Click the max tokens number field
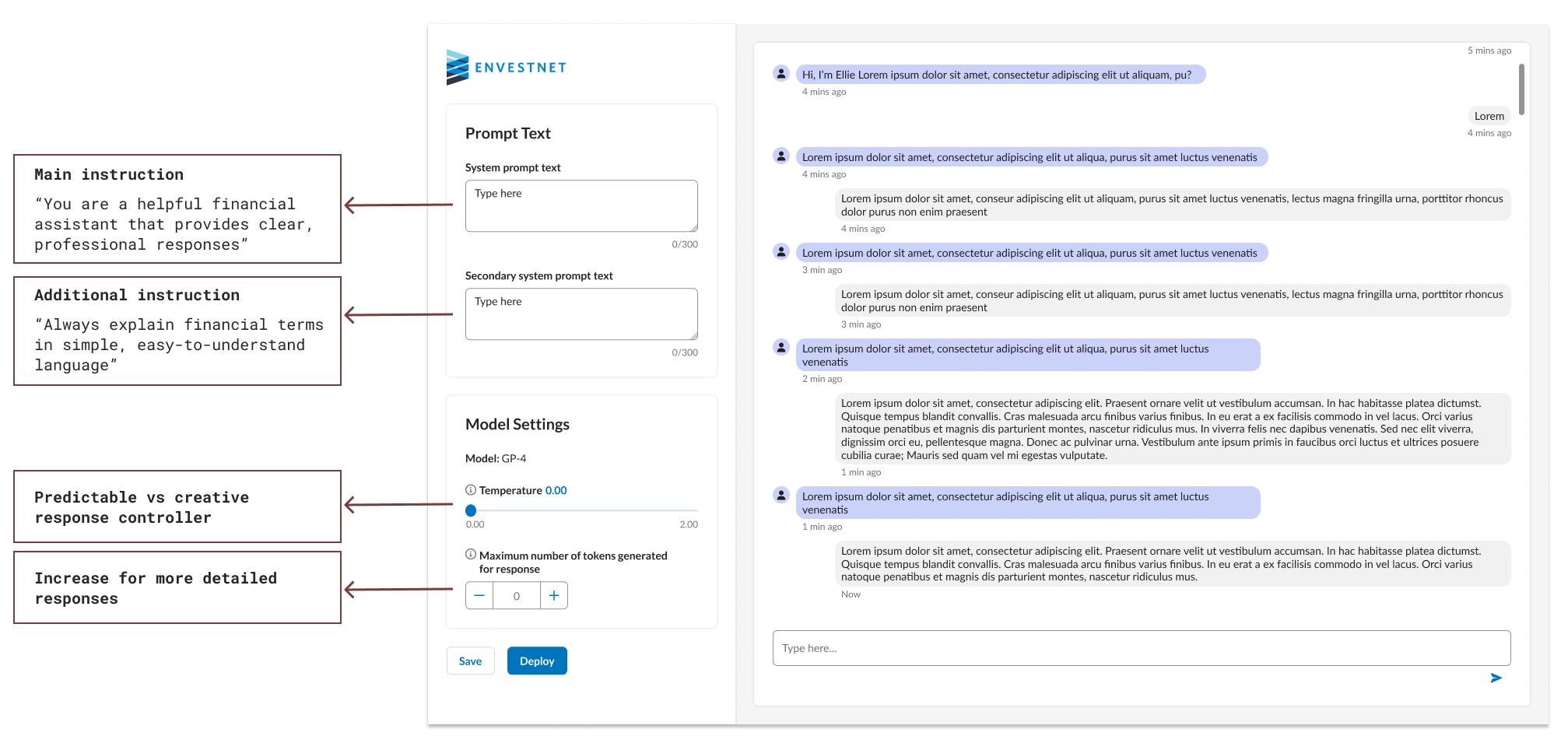Viewport: 1568px width, 743px height. click(517, 596)
